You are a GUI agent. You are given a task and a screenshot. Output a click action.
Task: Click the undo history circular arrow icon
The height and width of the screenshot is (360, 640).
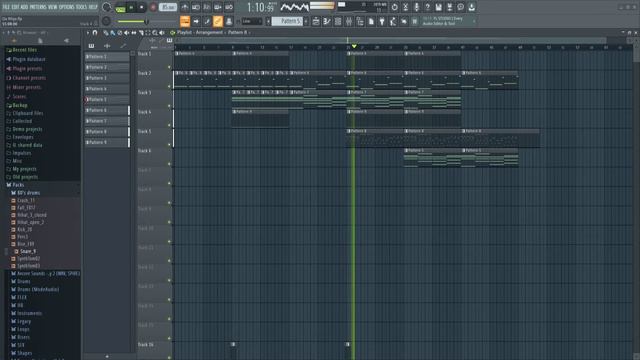tap(394, 7)
